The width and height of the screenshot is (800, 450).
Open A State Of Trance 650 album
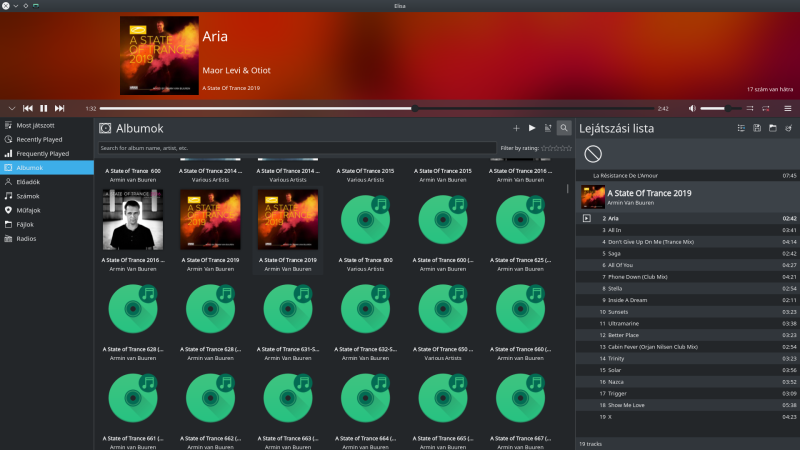tap(443, 309)
